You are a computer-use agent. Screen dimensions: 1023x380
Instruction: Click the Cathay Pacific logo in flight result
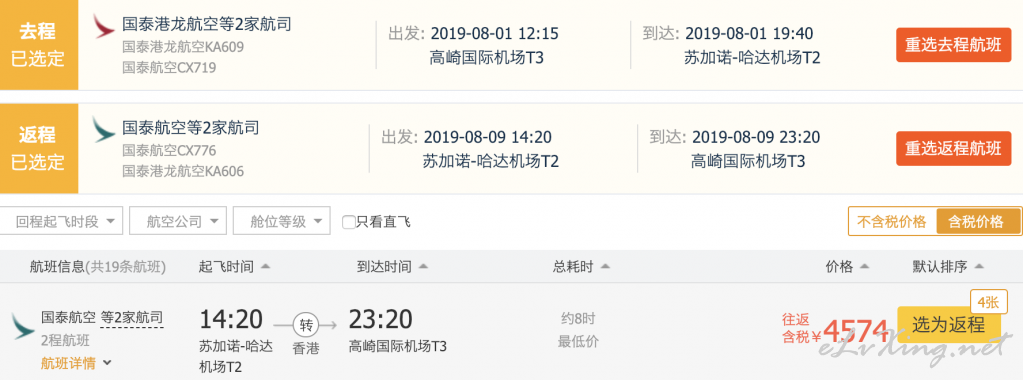tap(23, 326)
